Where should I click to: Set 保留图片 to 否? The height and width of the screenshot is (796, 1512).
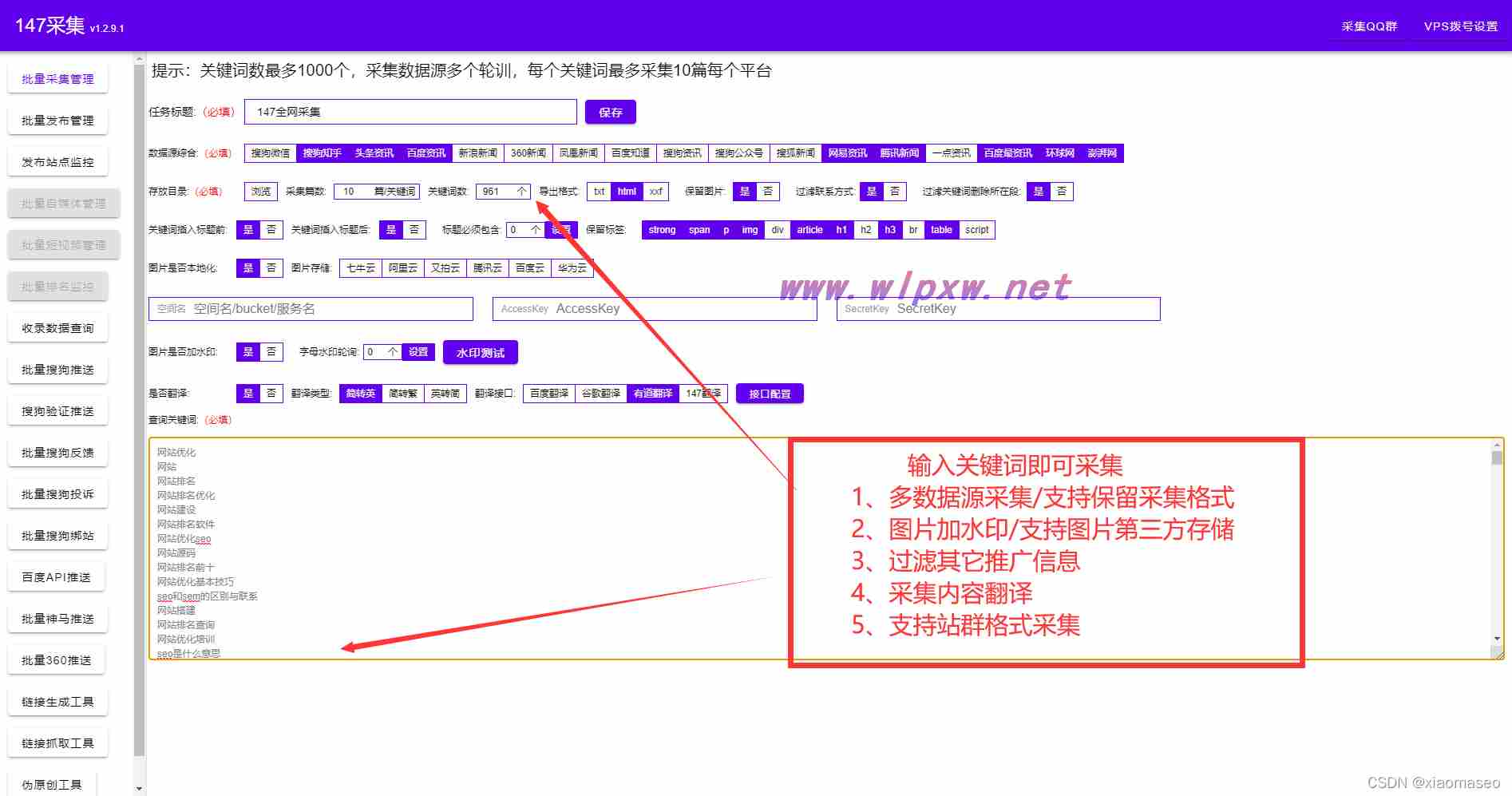pyautogui.click(x=767, y=192)
